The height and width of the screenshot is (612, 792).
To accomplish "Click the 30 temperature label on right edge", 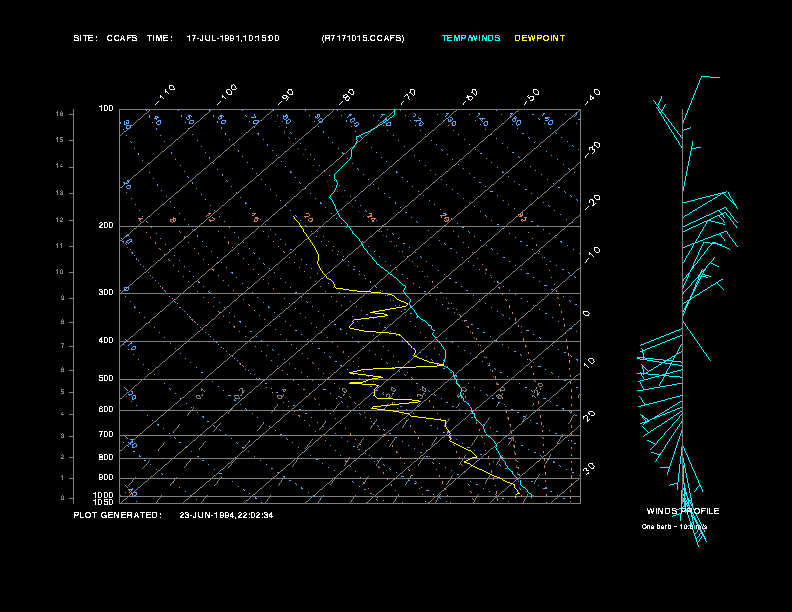I will click(589, 469).
